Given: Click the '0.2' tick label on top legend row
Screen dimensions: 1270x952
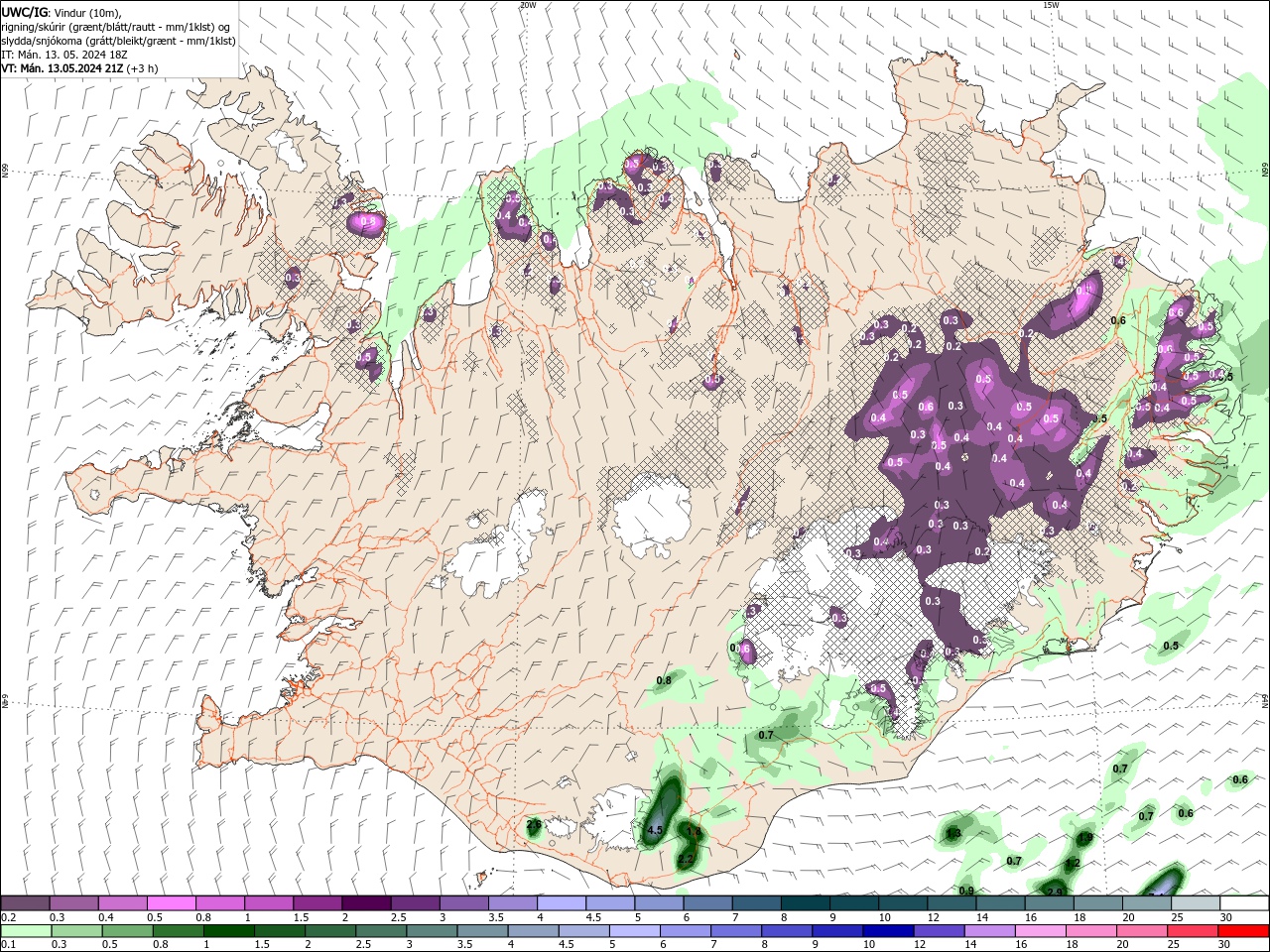Looking at the screenshot, I should pos(8,917).
